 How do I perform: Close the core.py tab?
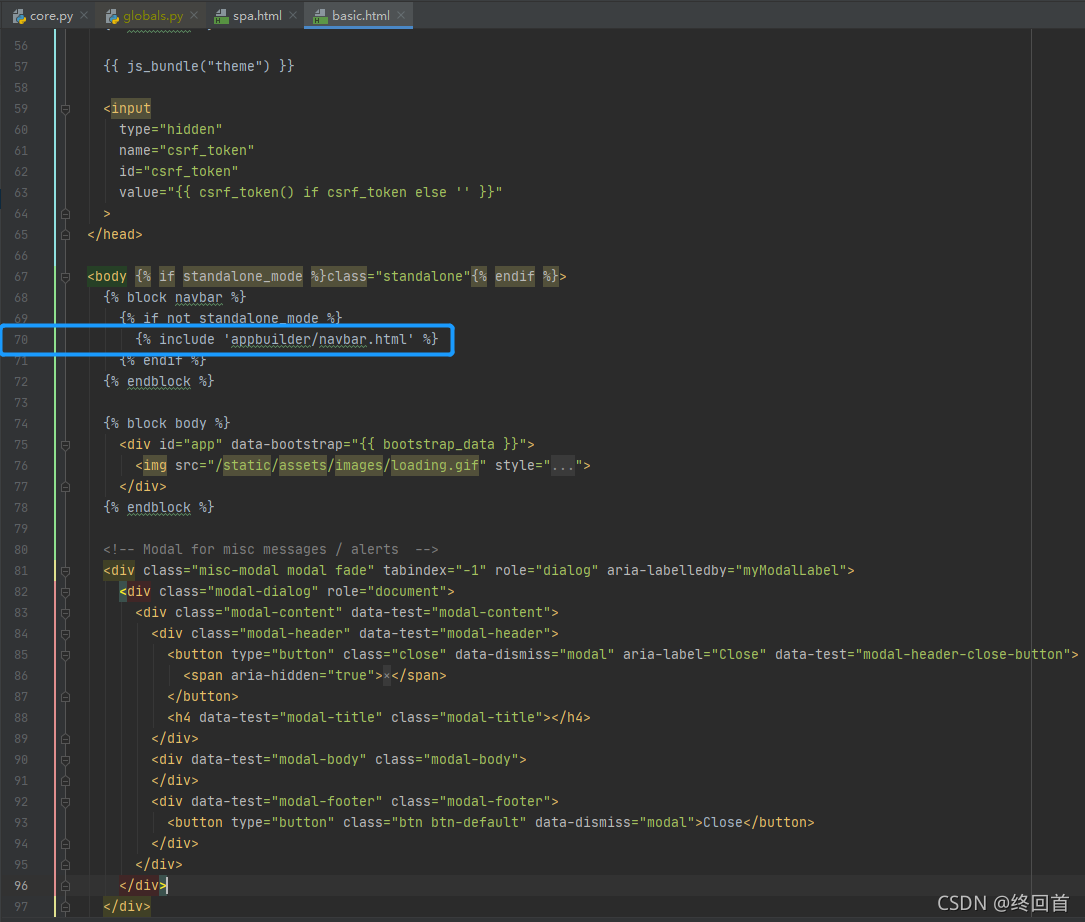click(x=84, y=15)
